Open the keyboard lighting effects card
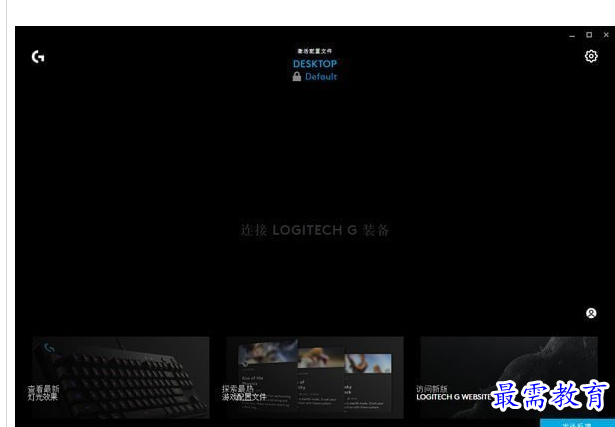 tap(121, 377)
